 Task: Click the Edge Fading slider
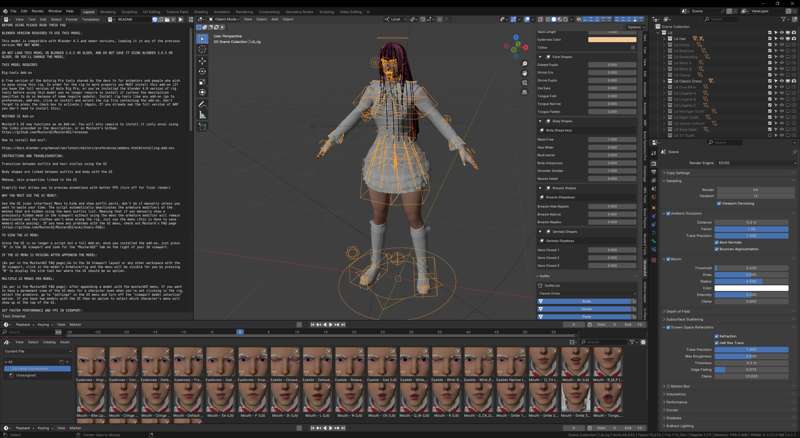coord(751,370)
